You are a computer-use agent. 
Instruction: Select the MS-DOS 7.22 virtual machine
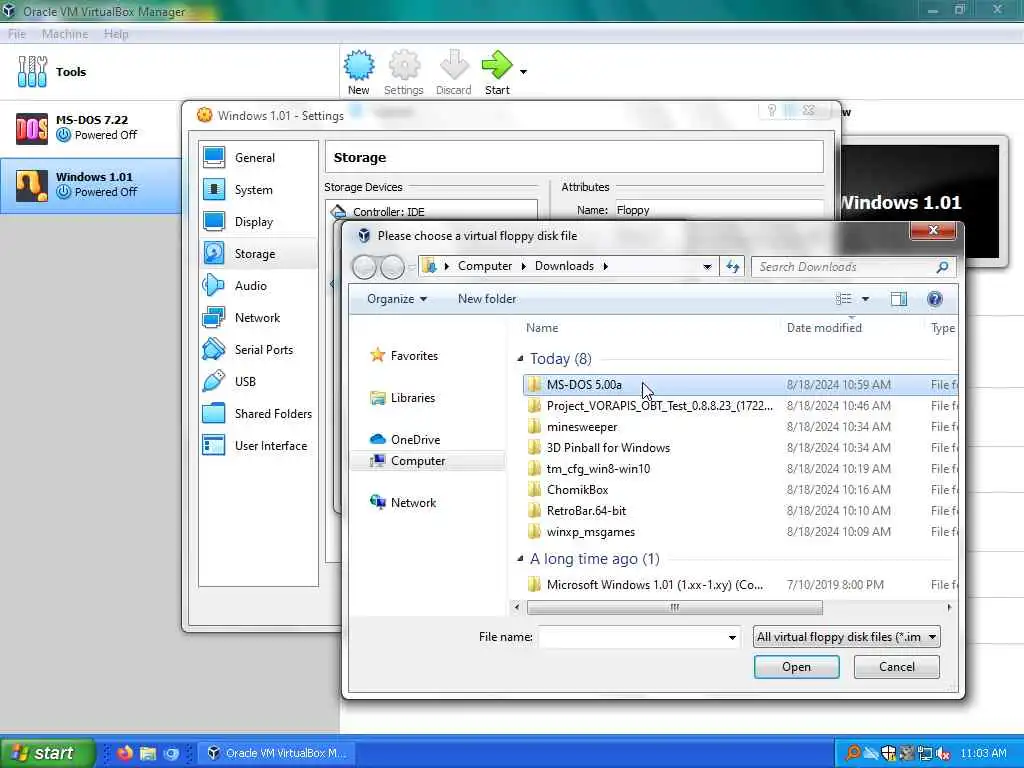[x=91, y=127]
